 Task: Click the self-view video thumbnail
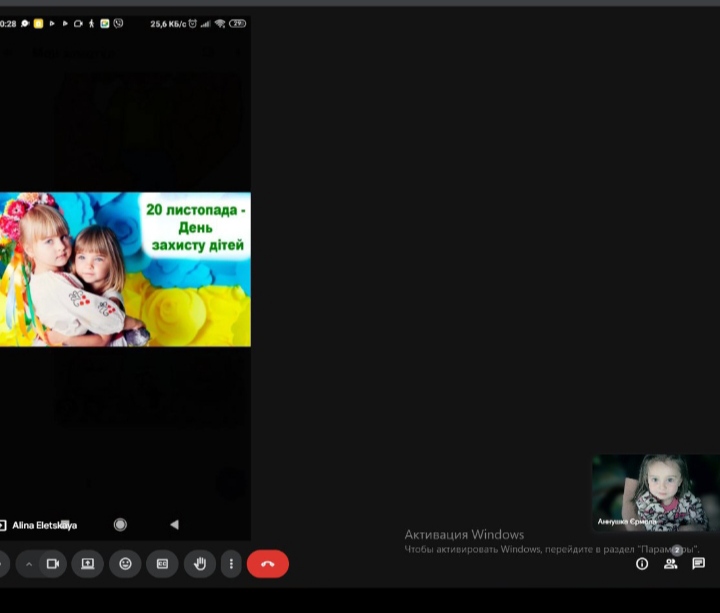(655, 493)
